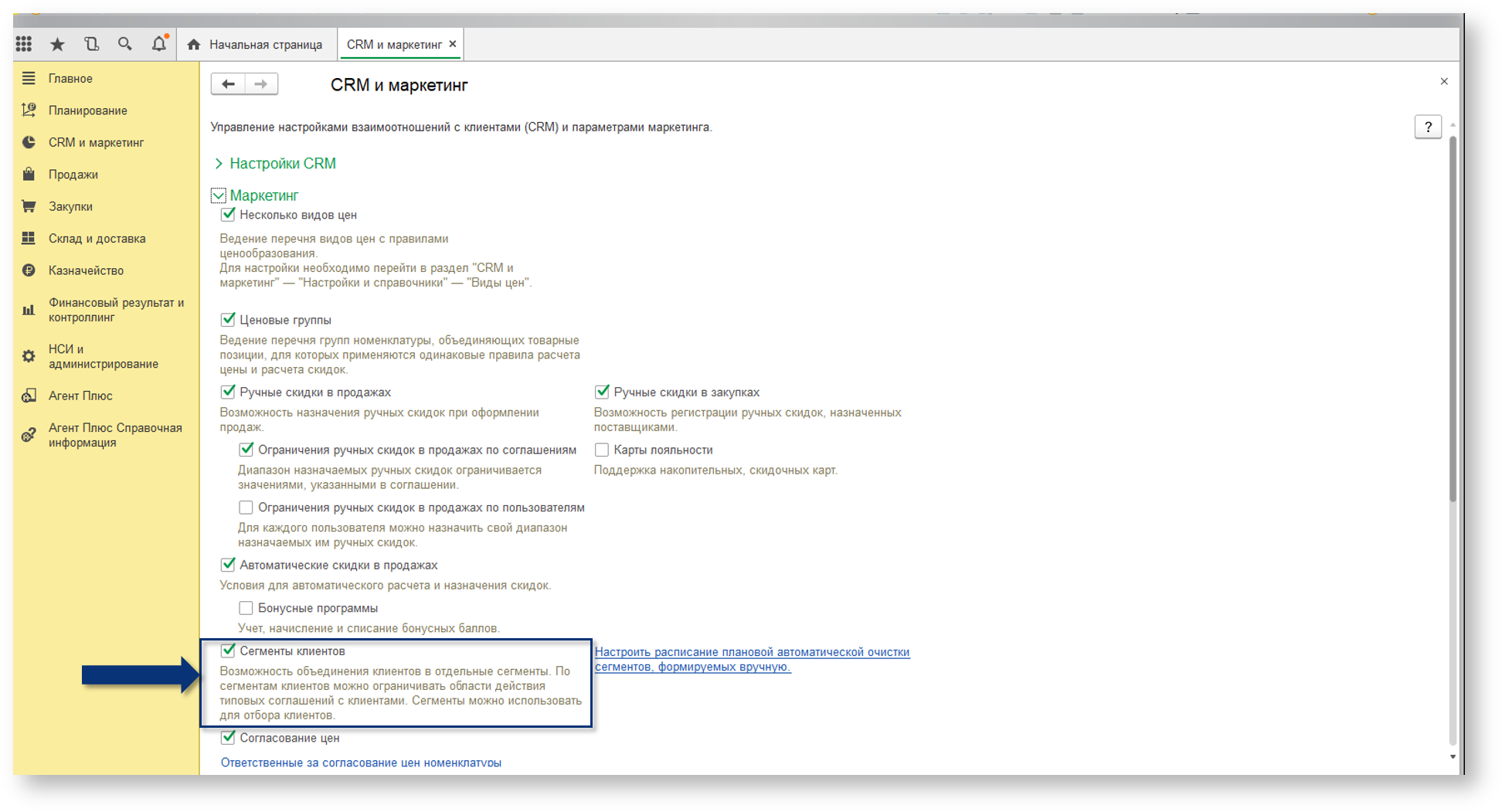Open Ответственные за согласование цен номенклатуры link
Viewport: 1502px width, 812px height.
[x=361, y=763]
